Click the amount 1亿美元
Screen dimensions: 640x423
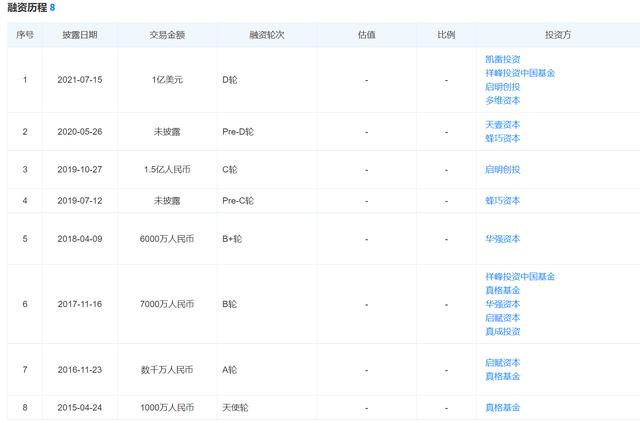tap(167, 80)
